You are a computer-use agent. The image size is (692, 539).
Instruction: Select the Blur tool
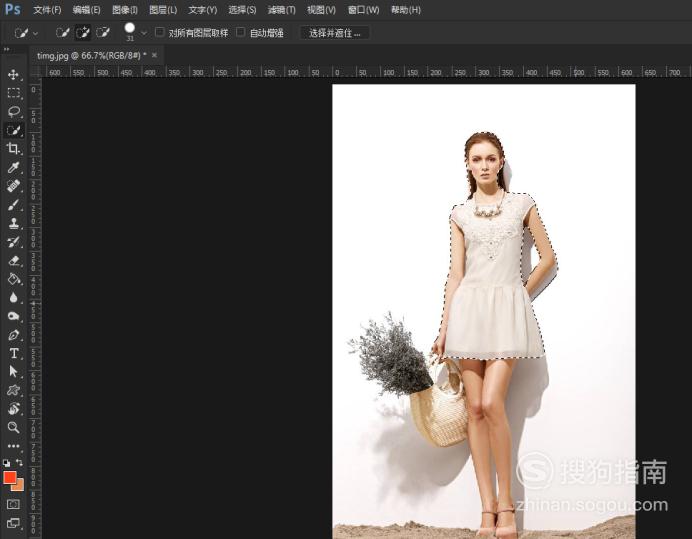(x=13, y=298)
